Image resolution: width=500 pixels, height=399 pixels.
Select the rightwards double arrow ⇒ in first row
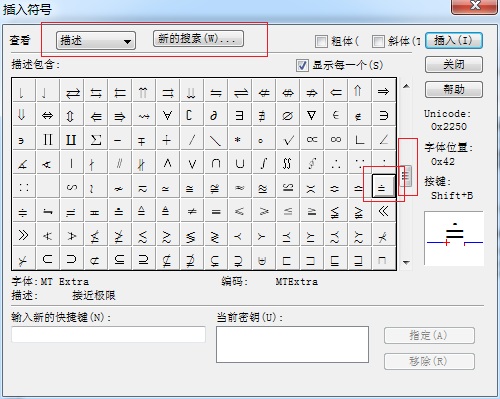(x=383, y=91)
